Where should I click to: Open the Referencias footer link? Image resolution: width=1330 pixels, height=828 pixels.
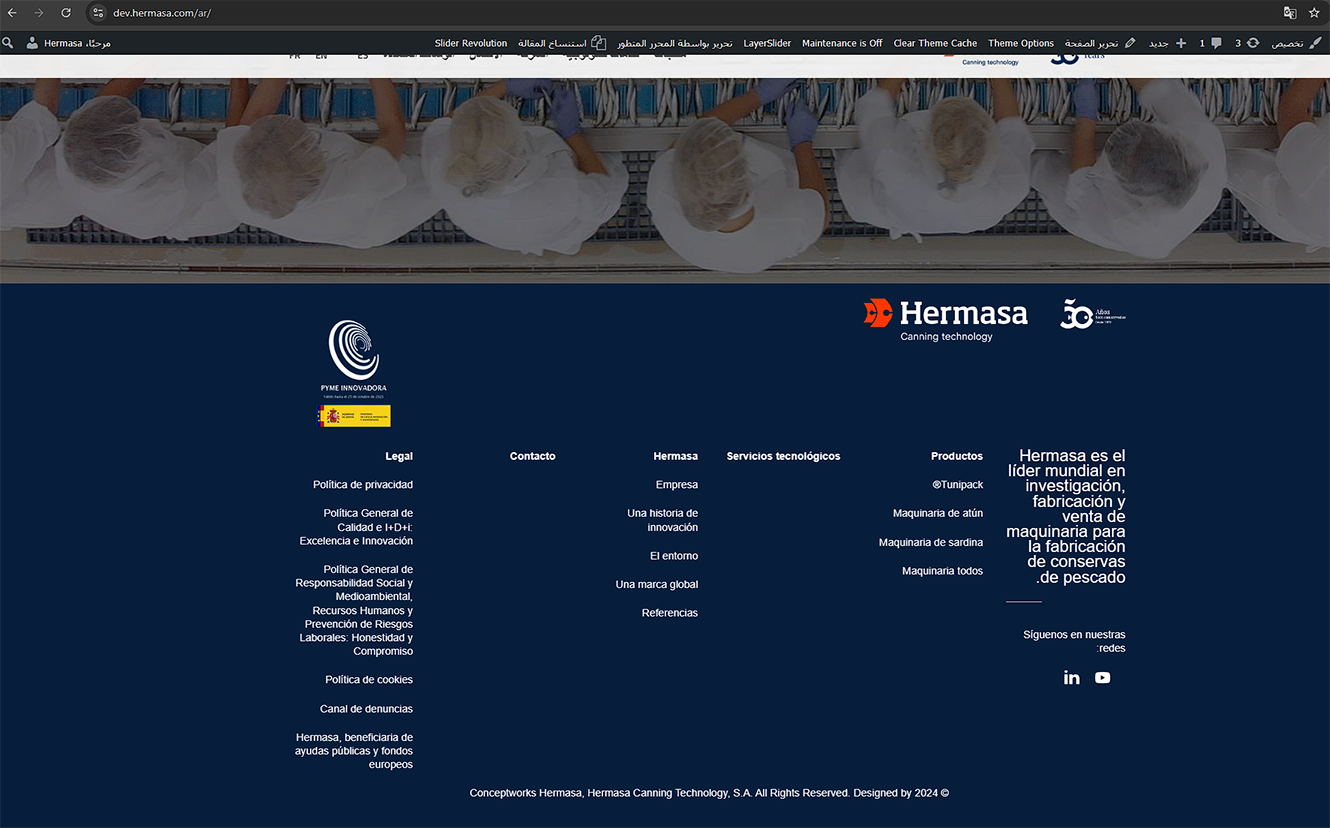click(670, 613)
